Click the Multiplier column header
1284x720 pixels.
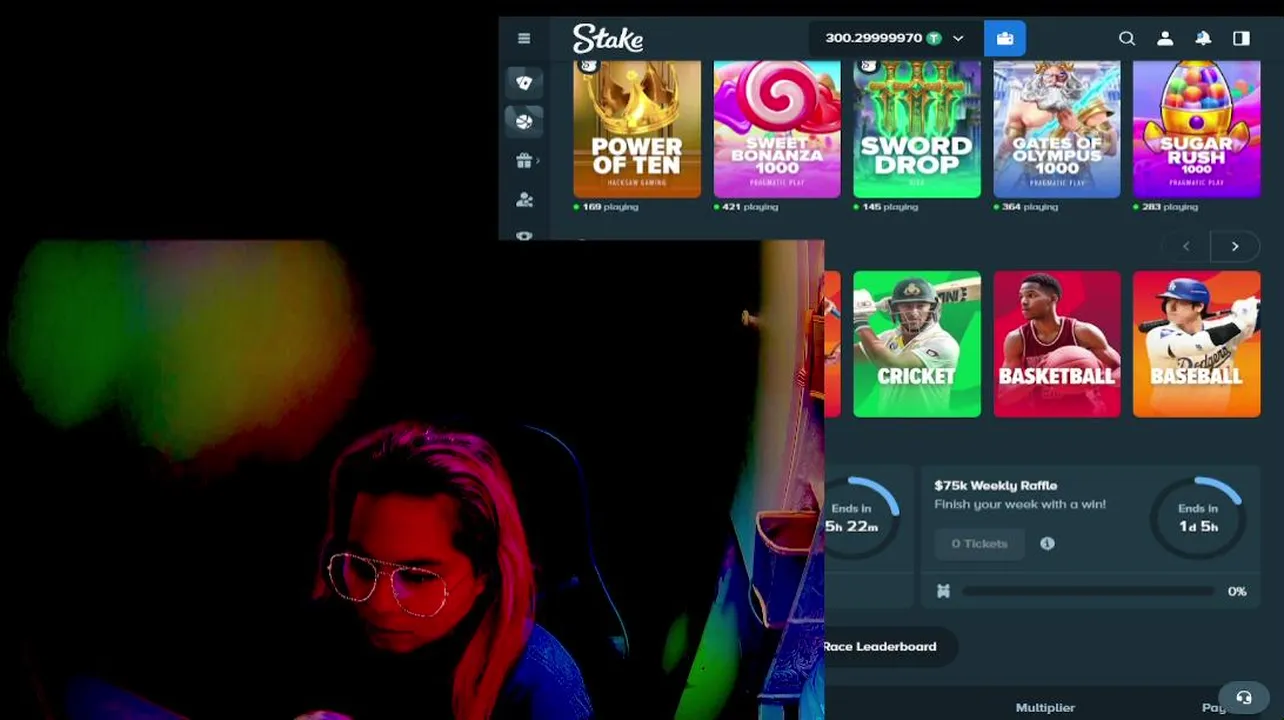1045,707
